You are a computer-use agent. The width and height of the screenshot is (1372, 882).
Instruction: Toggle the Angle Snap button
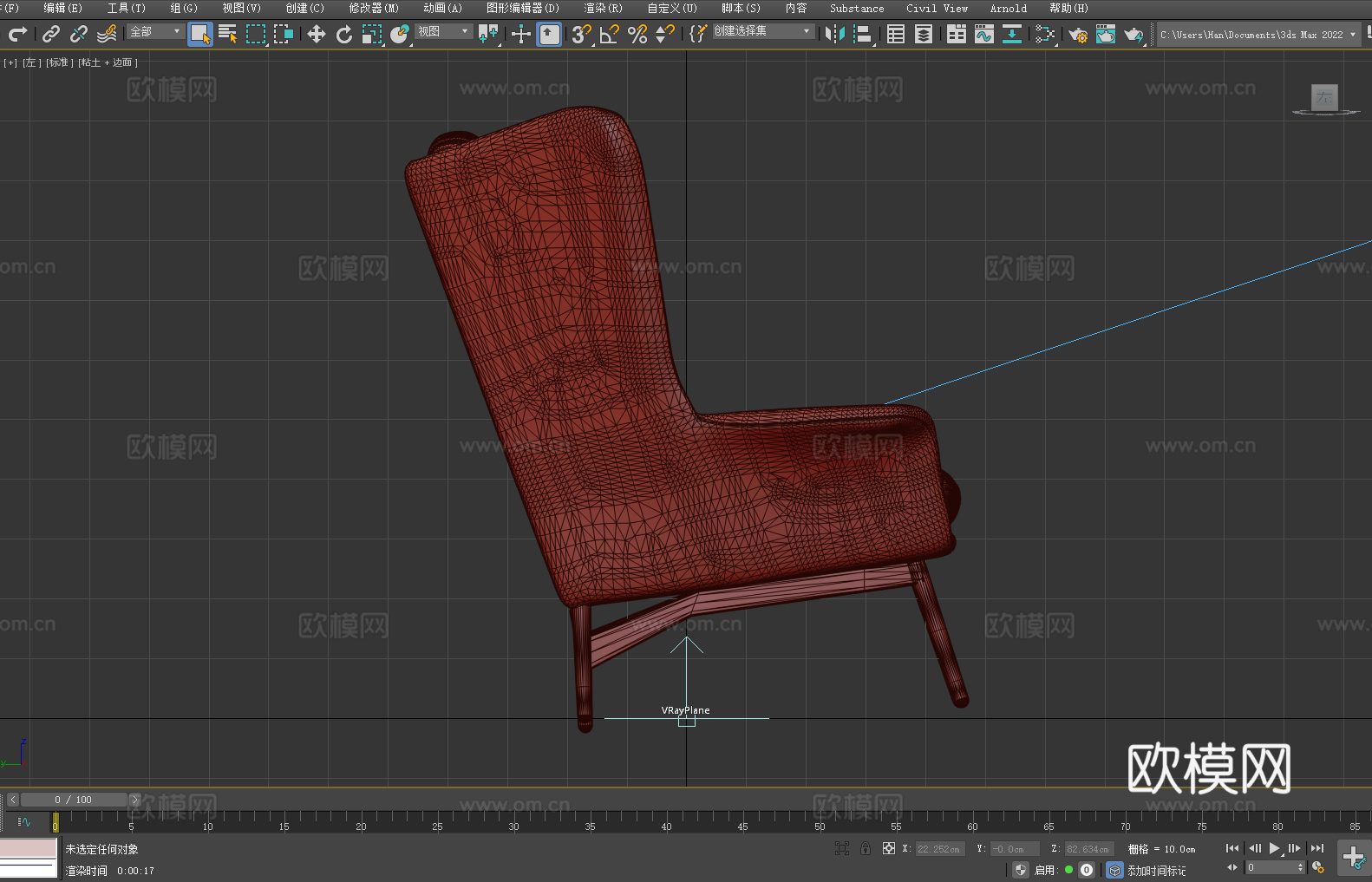pos(610,34)
